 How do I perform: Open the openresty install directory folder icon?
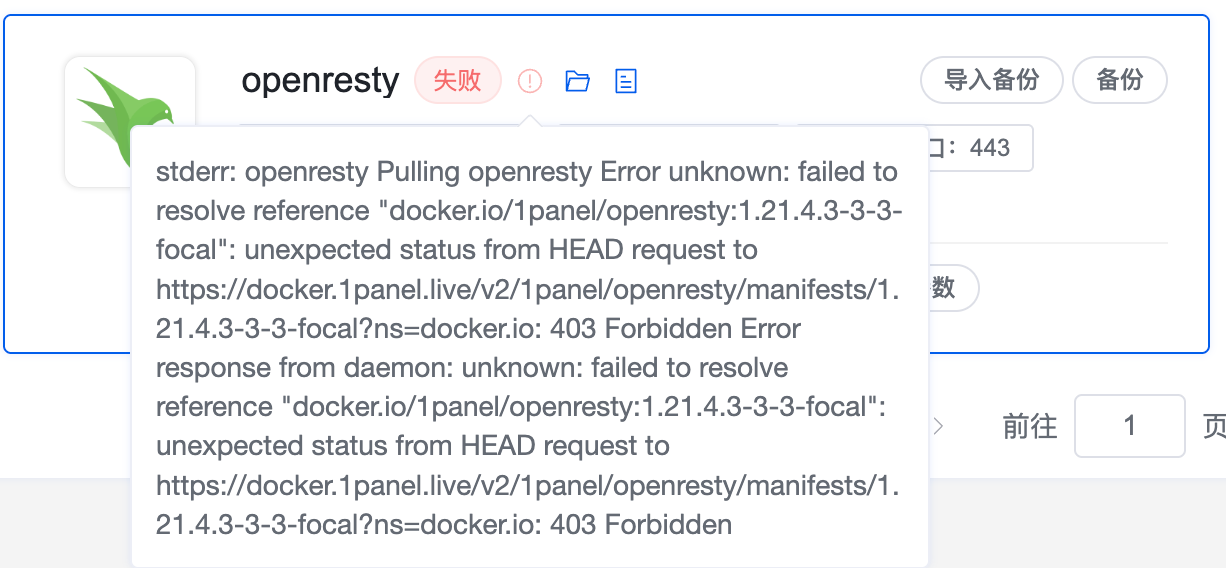(x=577, y=81)
